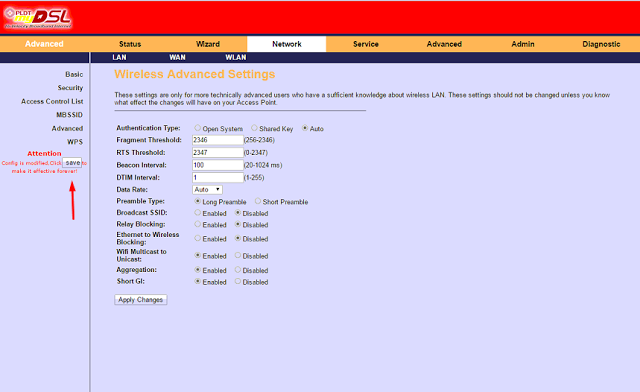
Task: Go to the Service tab
Action: (x=366, y=44)
